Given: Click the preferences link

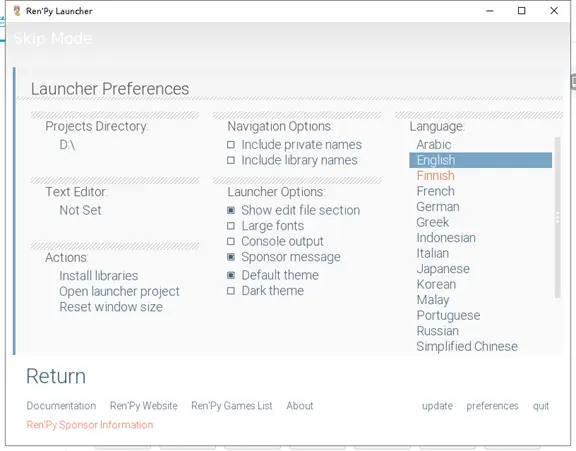Looking at the screenshot, I should [x=492, y=406].
